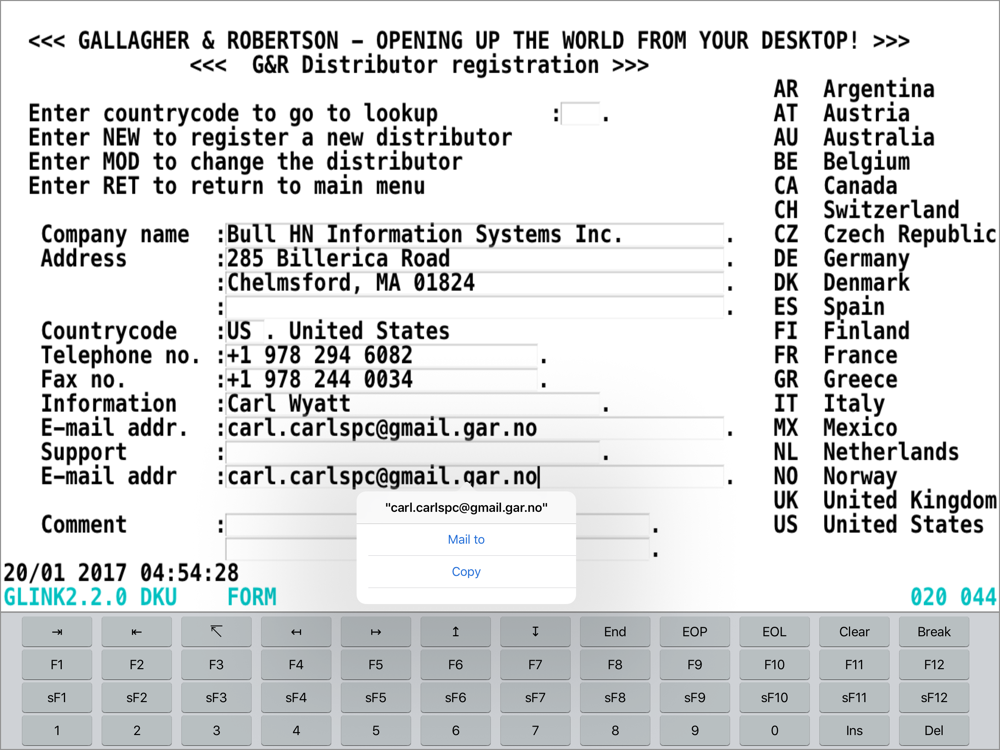Tap the sF10 shifted function key
The height and width of the screenshot is (750, 1000).
pos(774,698)
